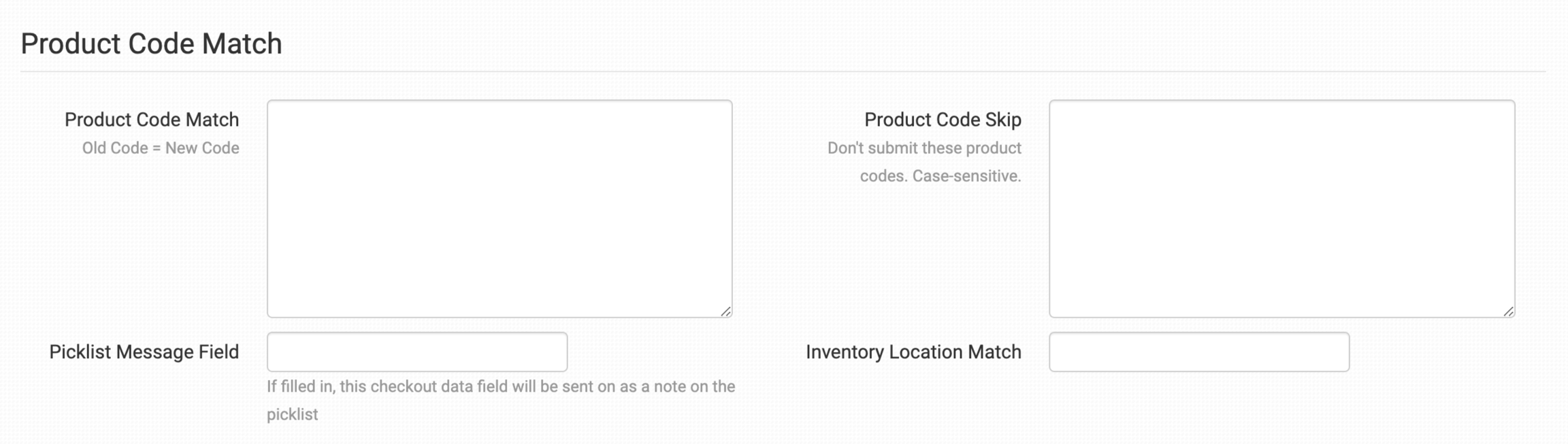Click the trailing 'picklist' word in help text

pos(293,414)
